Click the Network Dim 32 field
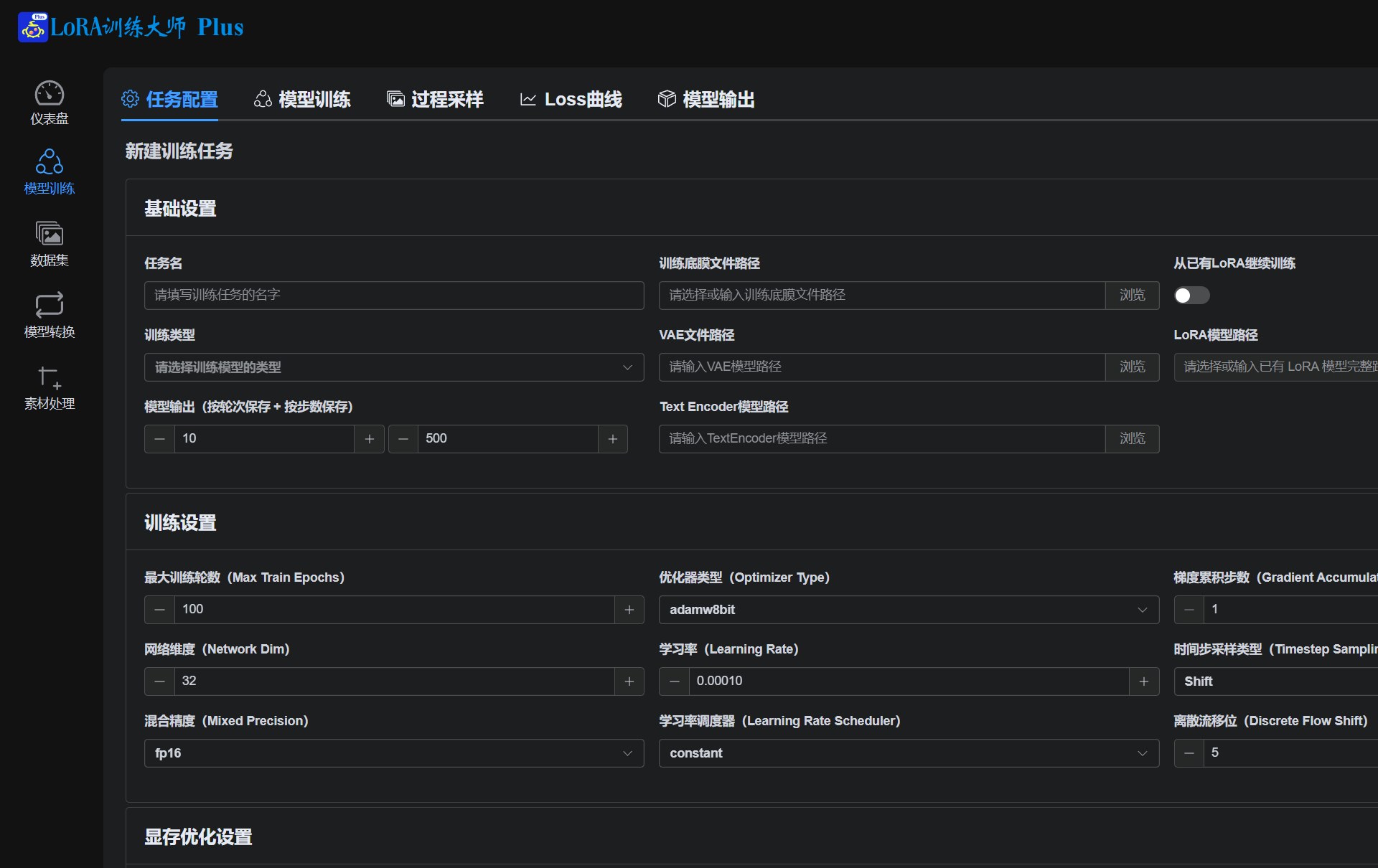1378x868 pixels. point(394,681)
